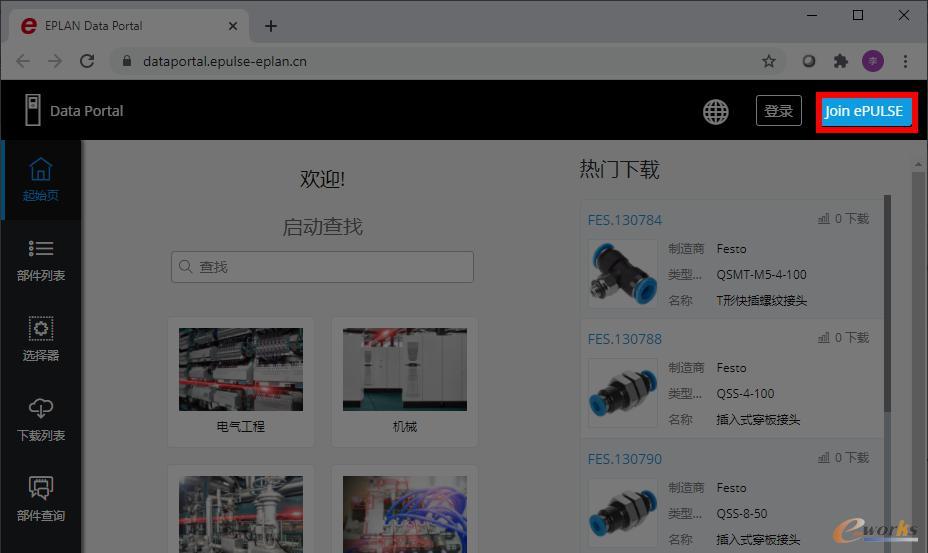The width and height of the screenshot is (928, 553).
Task: Click the address bar URL
Action: (225, 61)
